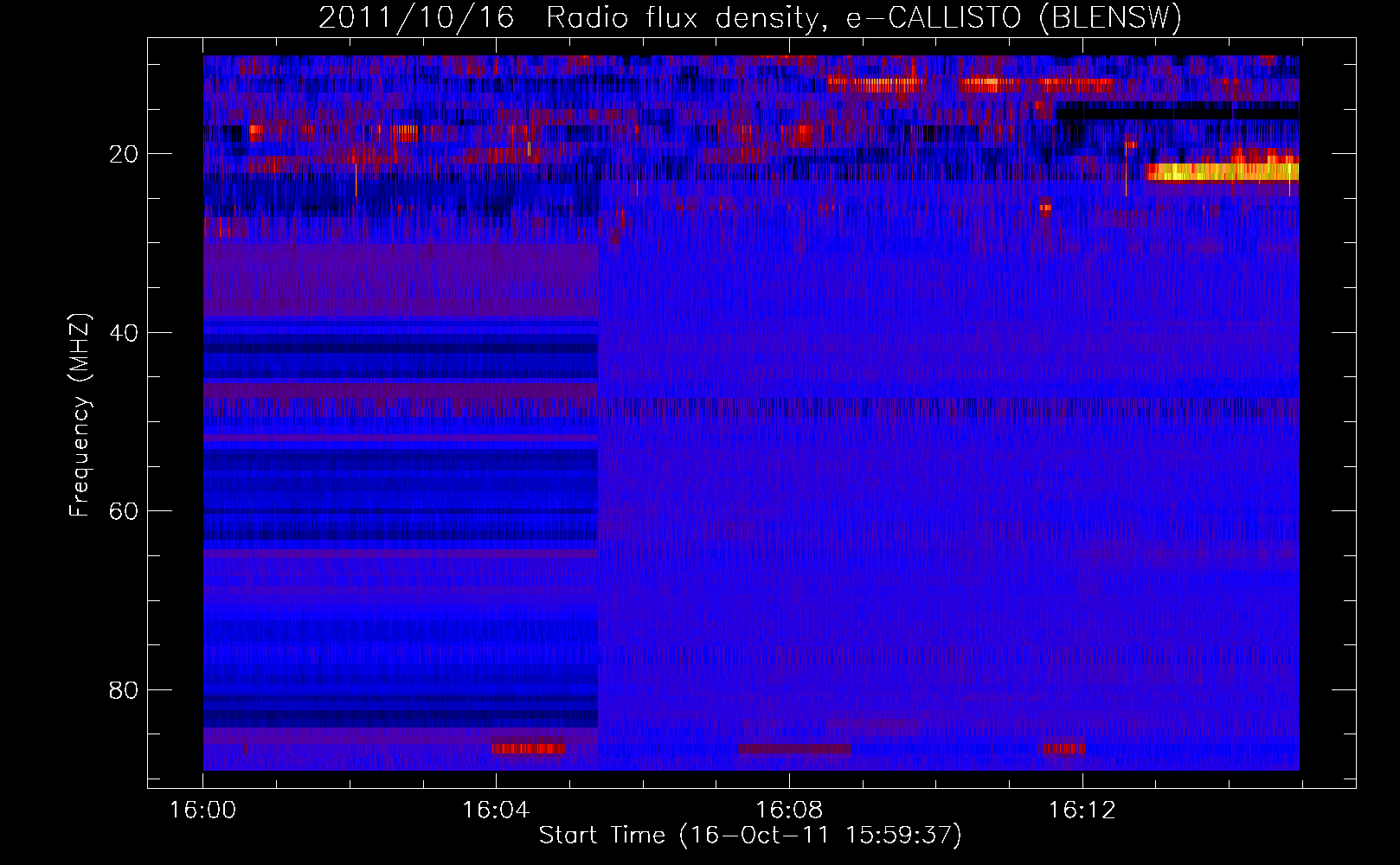Screen dimensions: 1400x865
Task: Click the bright yellow burst near 22 MHz
Action: coord(1222,171)
